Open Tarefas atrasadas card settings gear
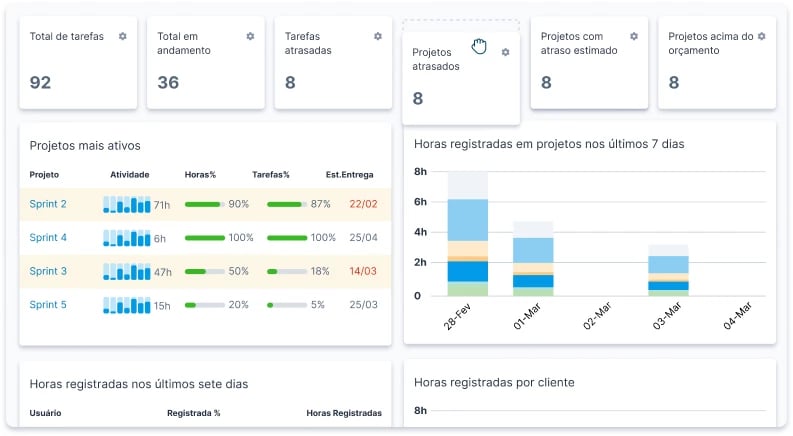This screenshot has width=793, height=436. [x=378, y=36]
